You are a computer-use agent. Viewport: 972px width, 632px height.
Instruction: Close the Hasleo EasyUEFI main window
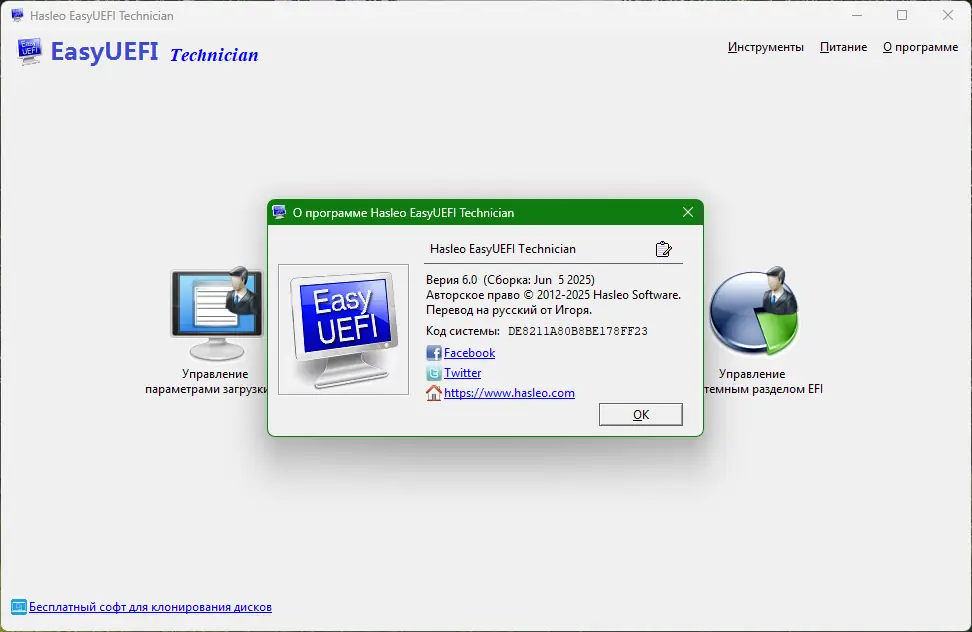tap(948, 15)
